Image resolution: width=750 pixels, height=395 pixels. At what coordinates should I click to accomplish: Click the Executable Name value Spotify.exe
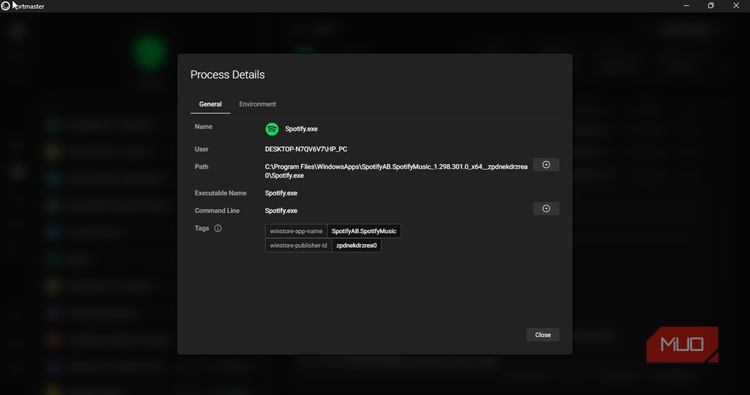[281, 193]
